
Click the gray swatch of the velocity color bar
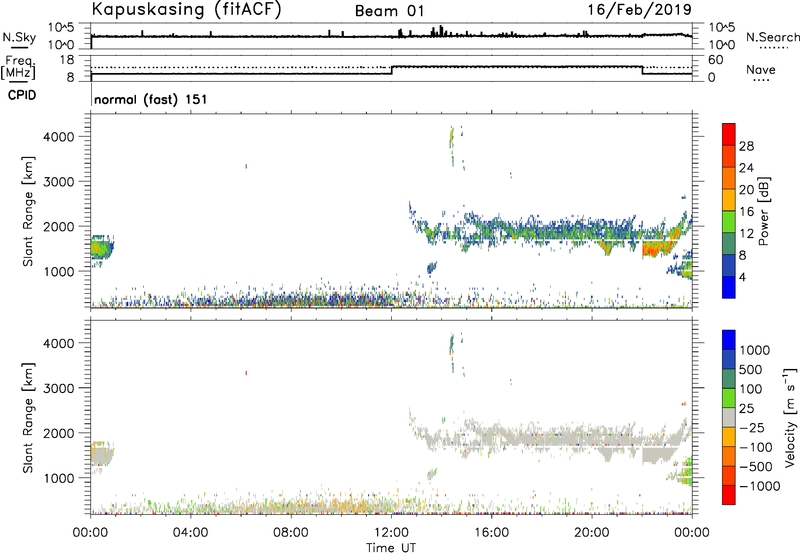[x=729, y=418]
